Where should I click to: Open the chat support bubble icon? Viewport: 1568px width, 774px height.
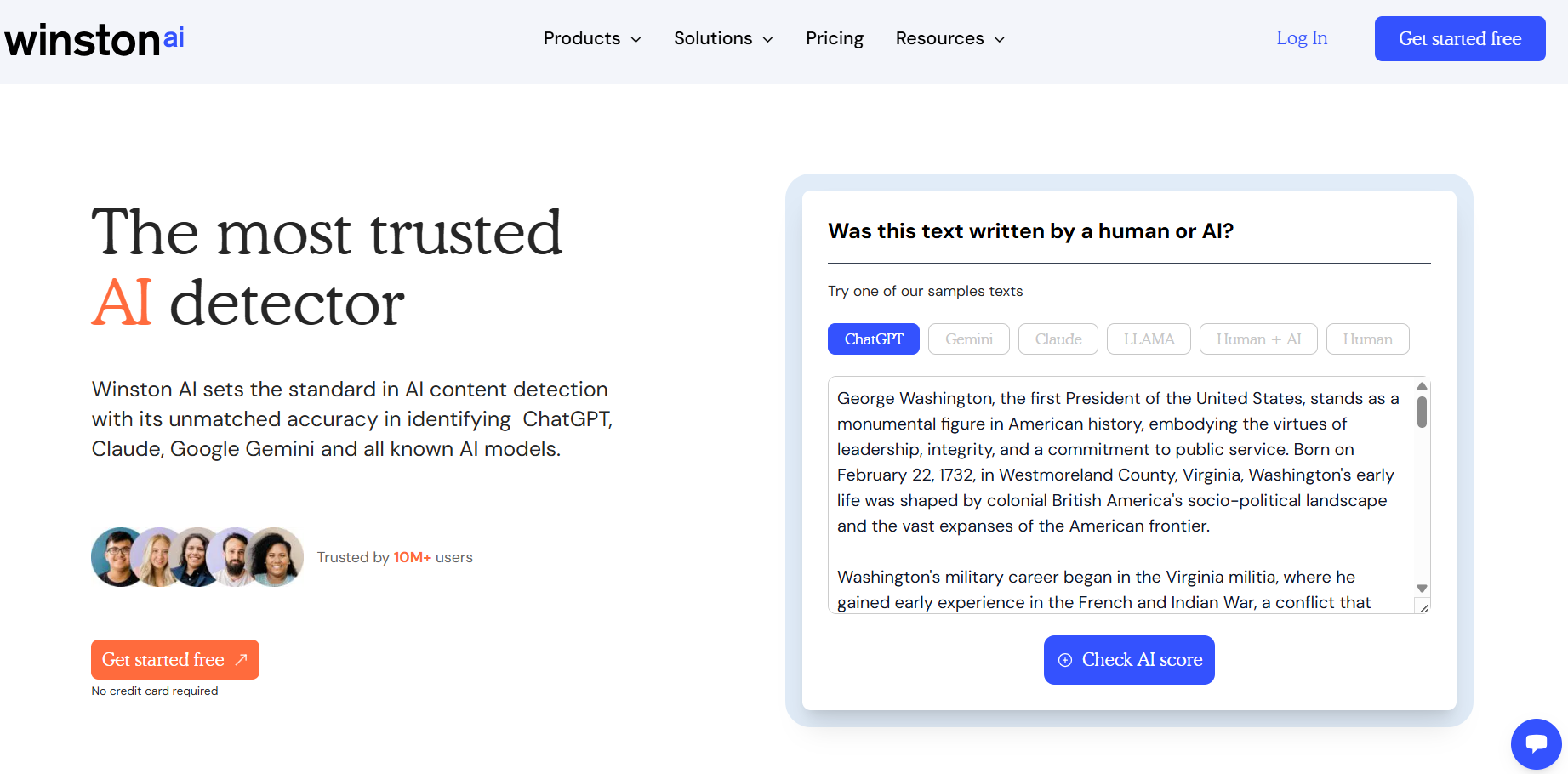click(x=1536, y=744)
